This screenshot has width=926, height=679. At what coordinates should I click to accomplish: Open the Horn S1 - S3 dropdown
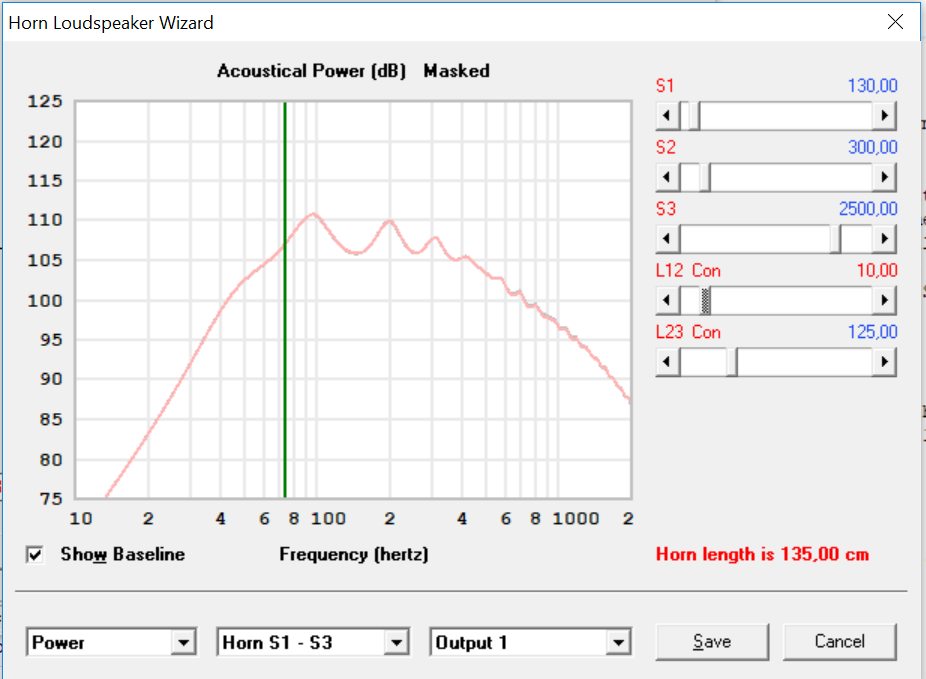396,642
